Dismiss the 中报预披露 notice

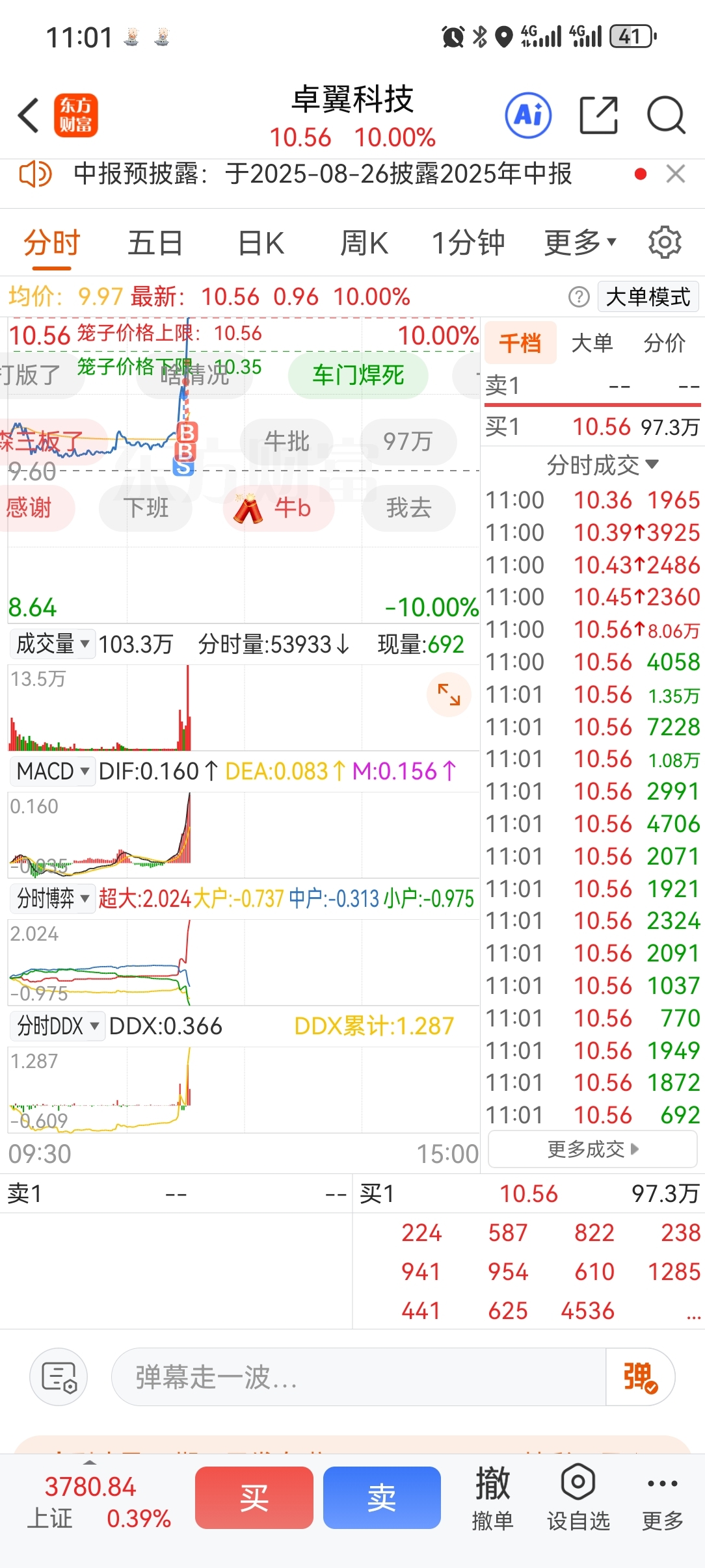(x=676, y=174)
